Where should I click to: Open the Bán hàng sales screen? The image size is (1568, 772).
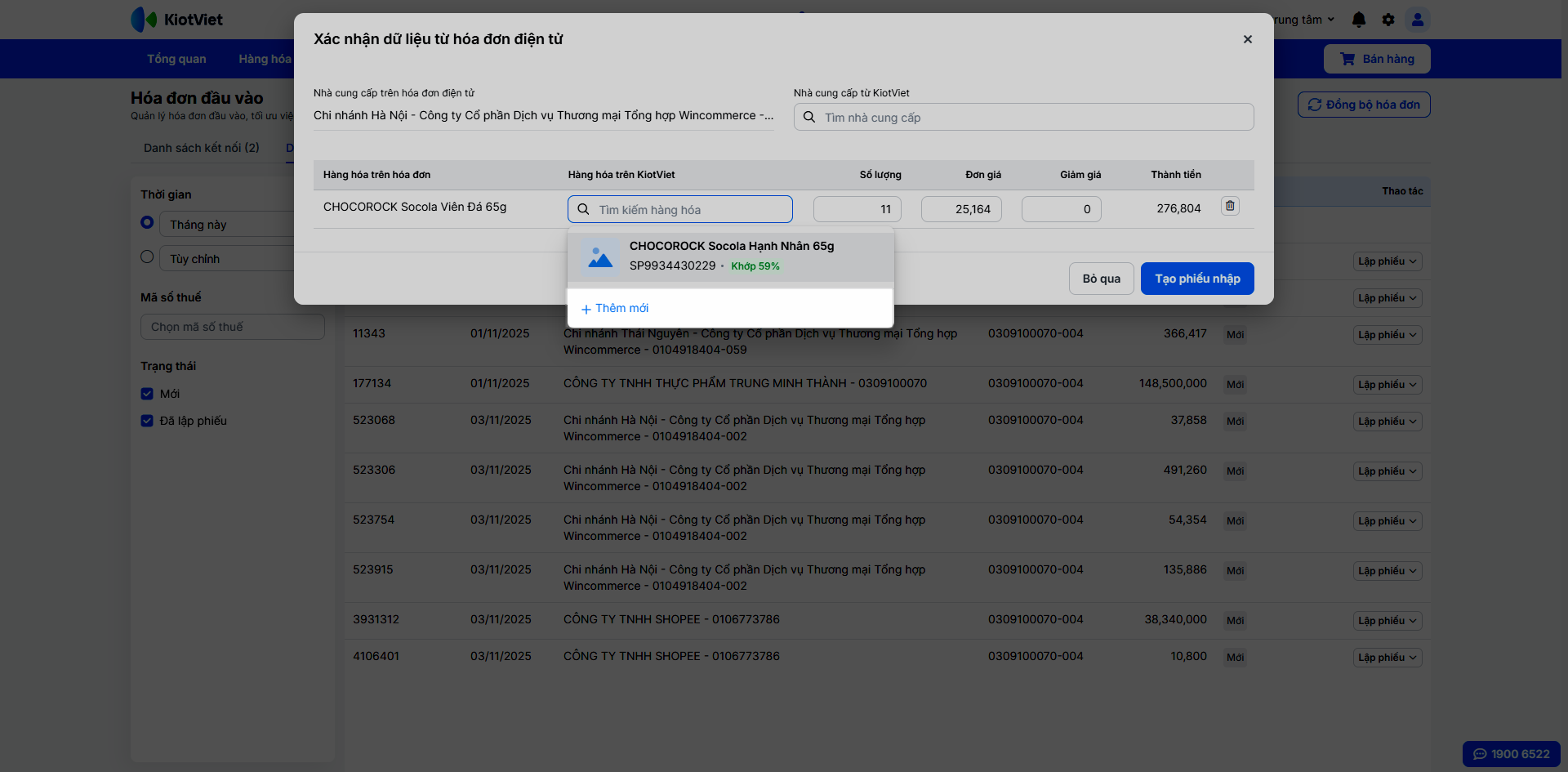point(1377,59)
